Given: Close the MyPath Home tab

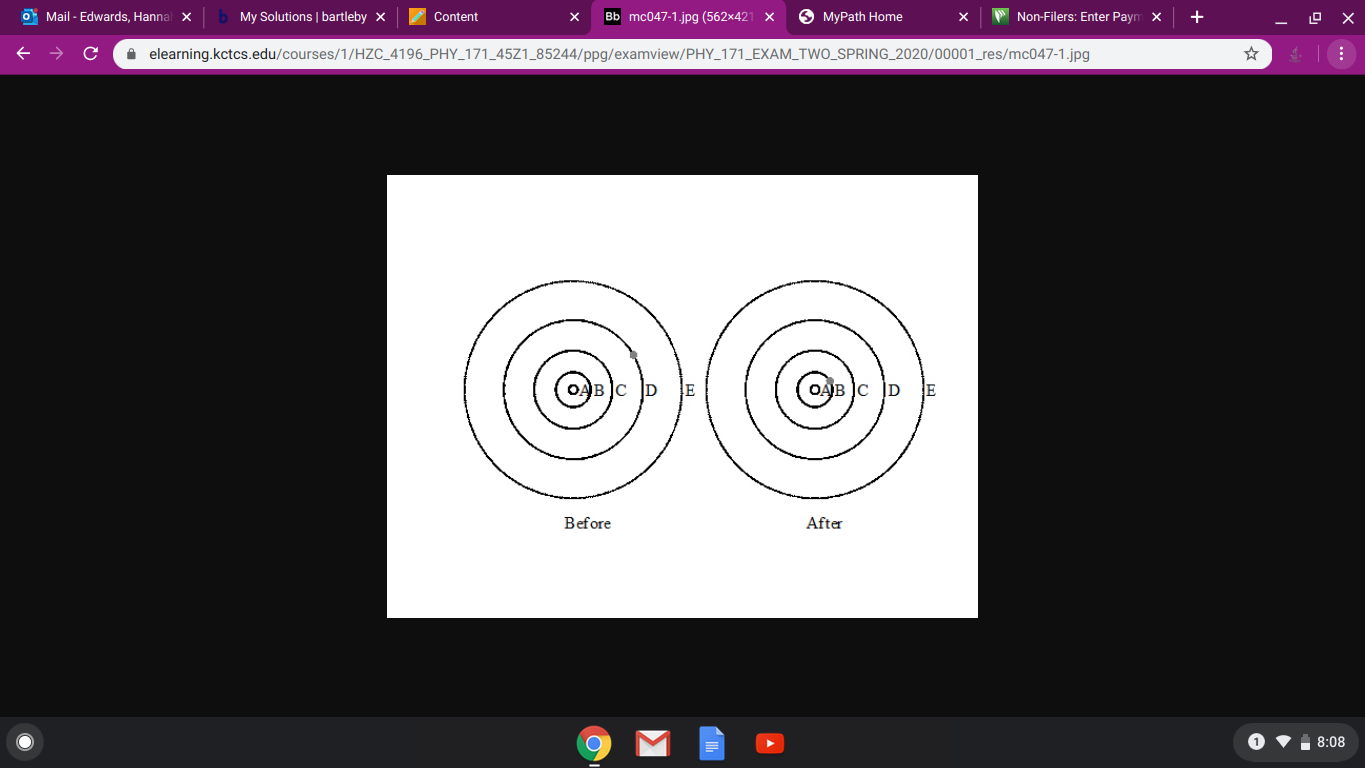Looking at the screenshot, I should pyautogui.click(x=963, y=17).
